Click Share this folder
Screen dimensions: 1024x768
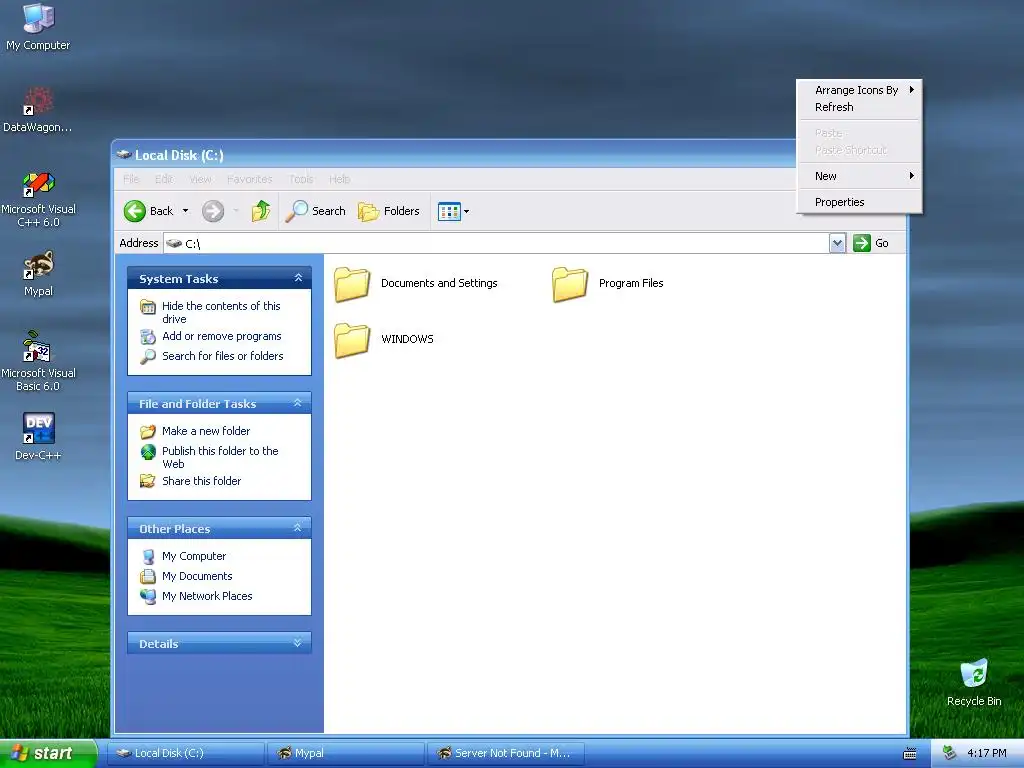[x=201, y=481]
